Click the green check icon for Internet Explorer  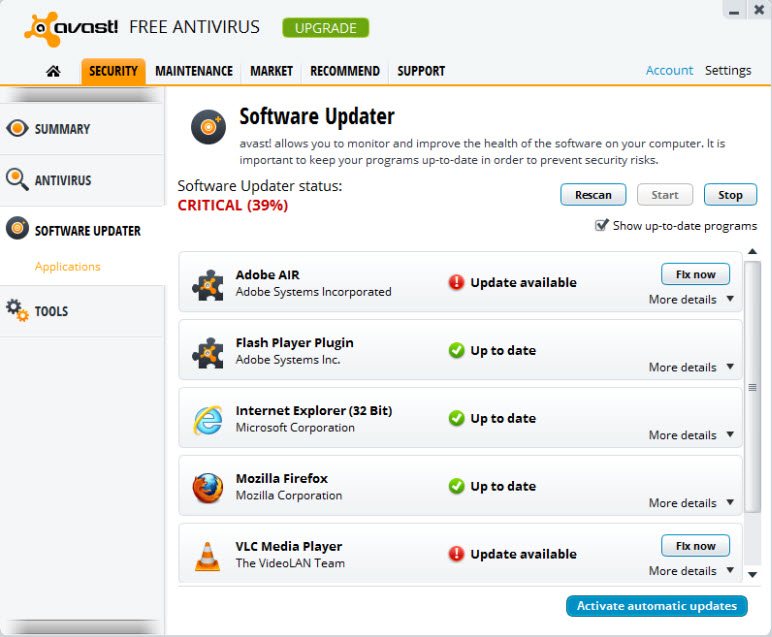pyautogui.click(x=456, y=418)
